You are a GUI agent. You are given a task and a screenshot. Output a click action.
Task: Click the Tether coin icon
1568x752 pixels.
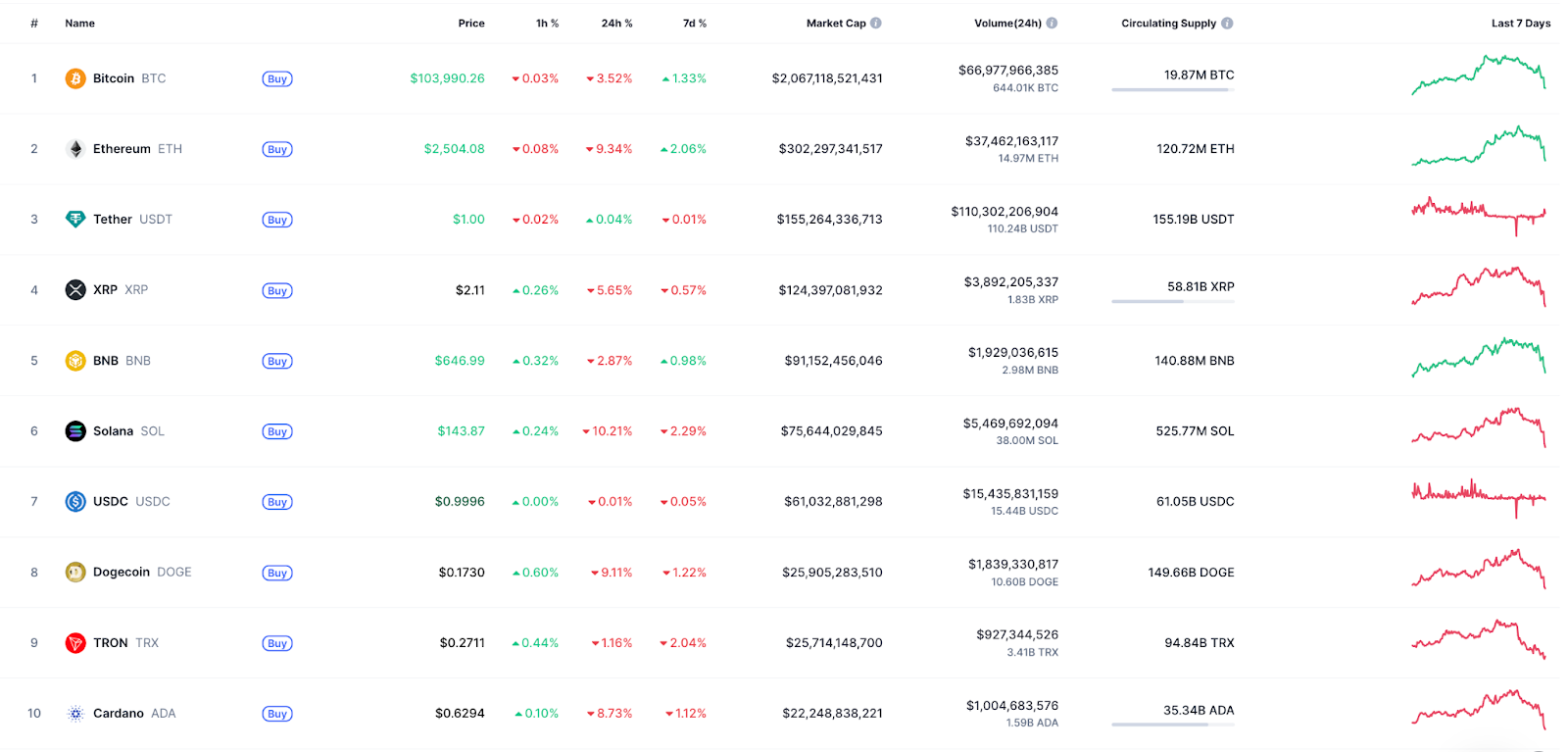click(75, 220)
